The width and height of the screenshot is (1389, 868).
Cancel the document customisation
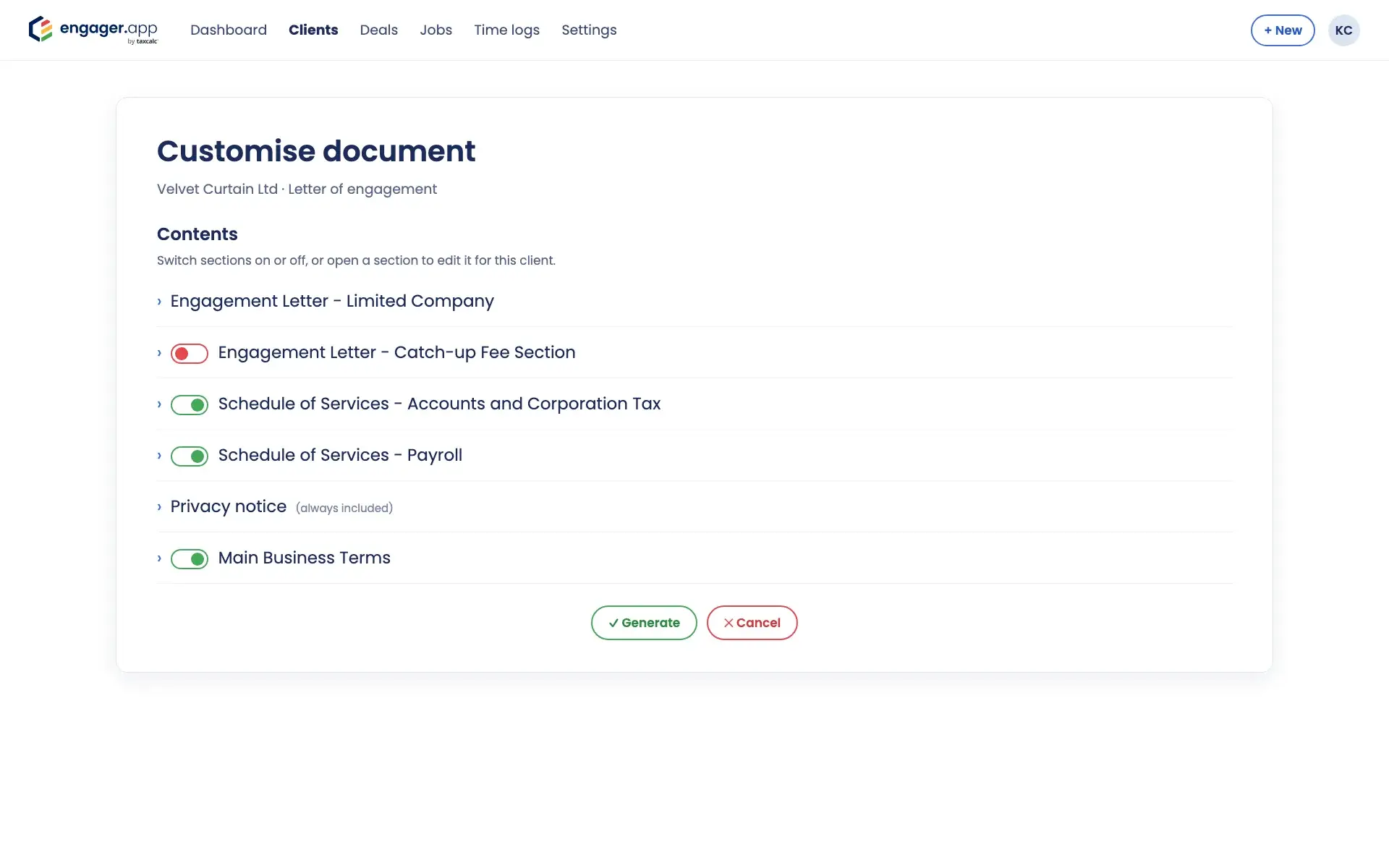752,623
